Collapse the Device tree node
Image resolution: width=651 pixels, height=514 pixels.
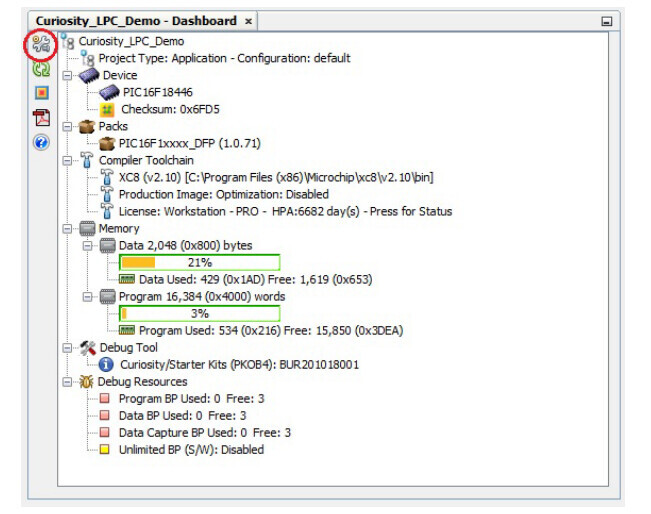click(67, 76)
